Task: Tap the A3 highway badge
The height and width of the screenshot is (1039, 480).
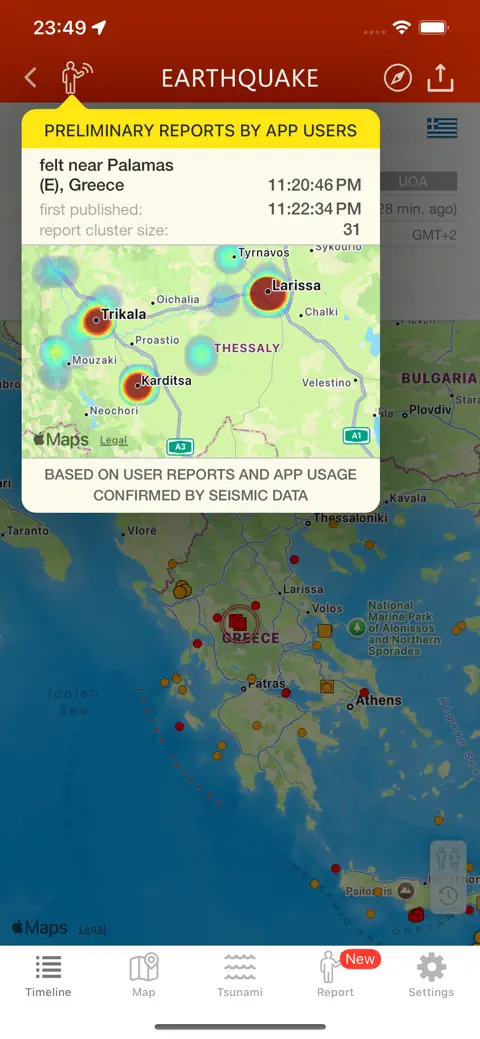Action: (180, 447)
